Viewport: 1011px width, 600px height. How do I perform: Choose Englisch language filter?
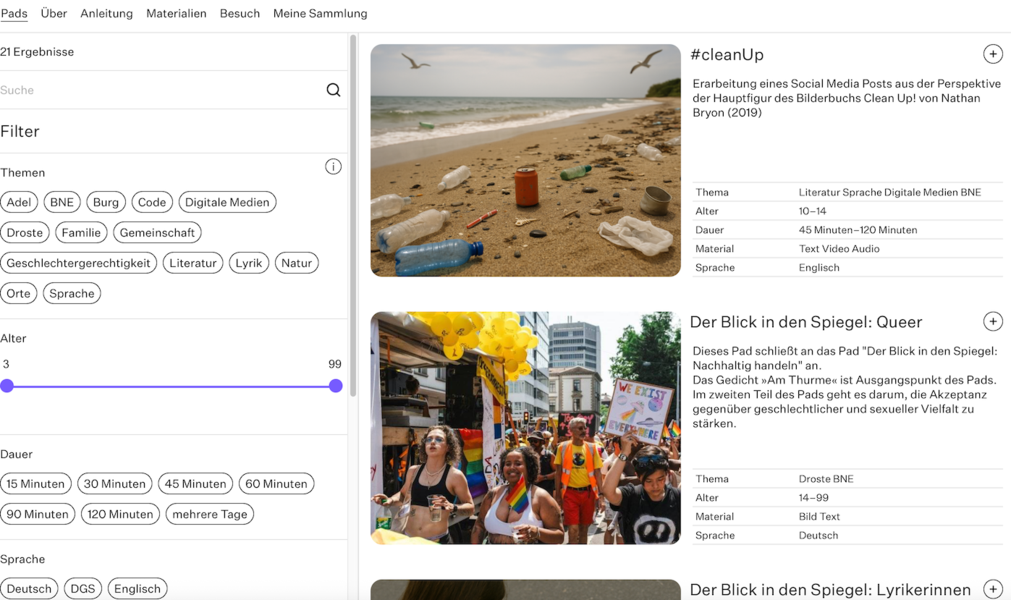pyautogui.click(x=137, y=589)
